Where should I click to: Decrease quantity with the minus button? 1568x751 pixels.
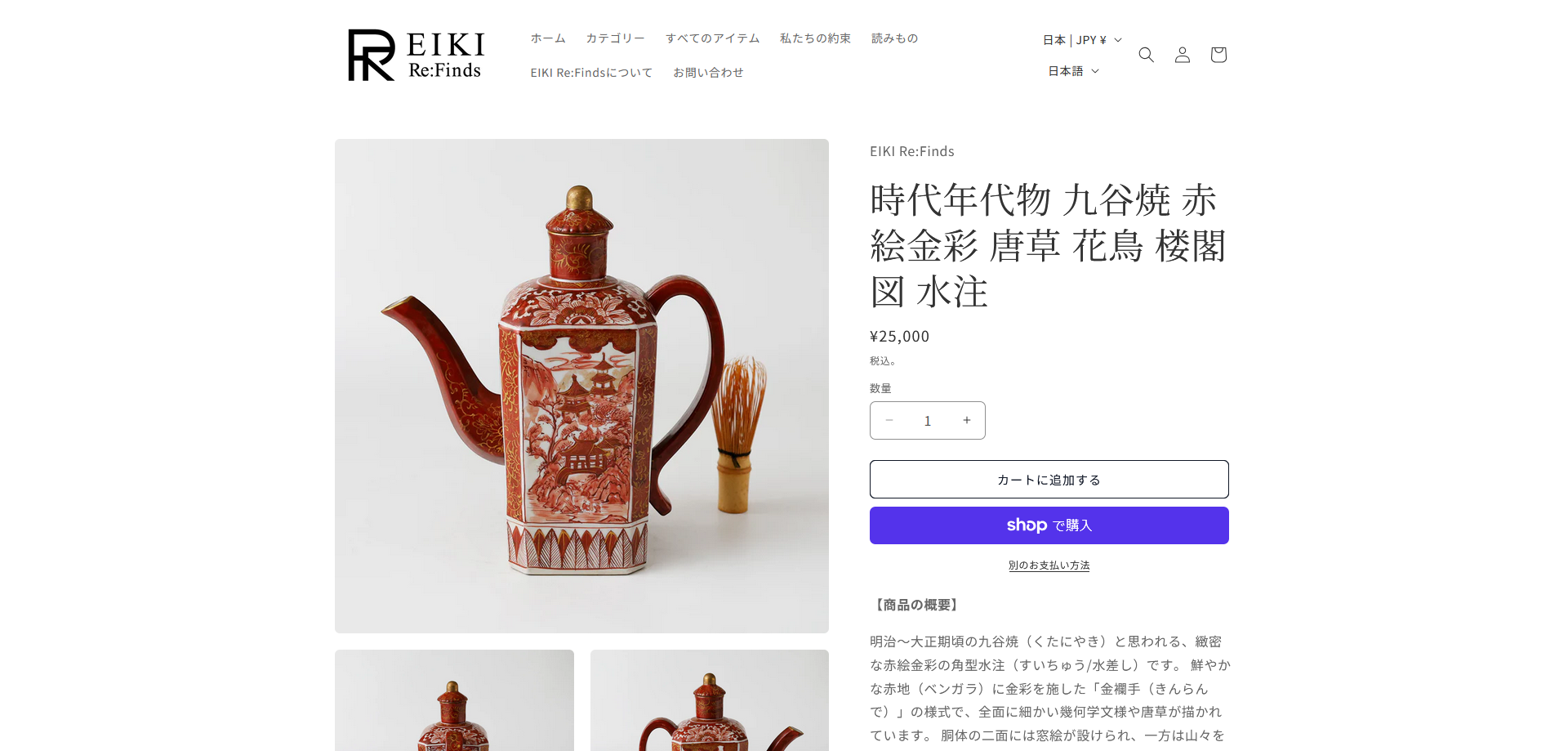[x=889, y=420]
